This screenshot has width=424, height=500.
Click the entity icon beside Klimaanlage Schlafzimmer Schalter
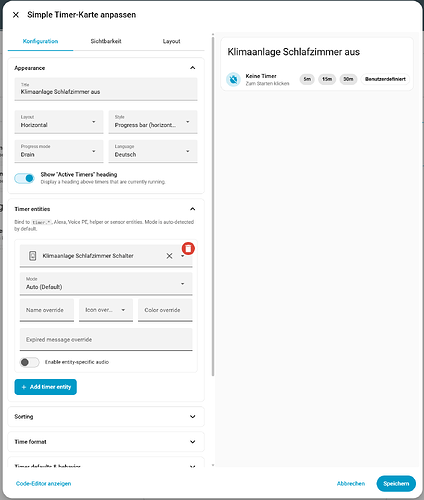[x=32, y=256]
